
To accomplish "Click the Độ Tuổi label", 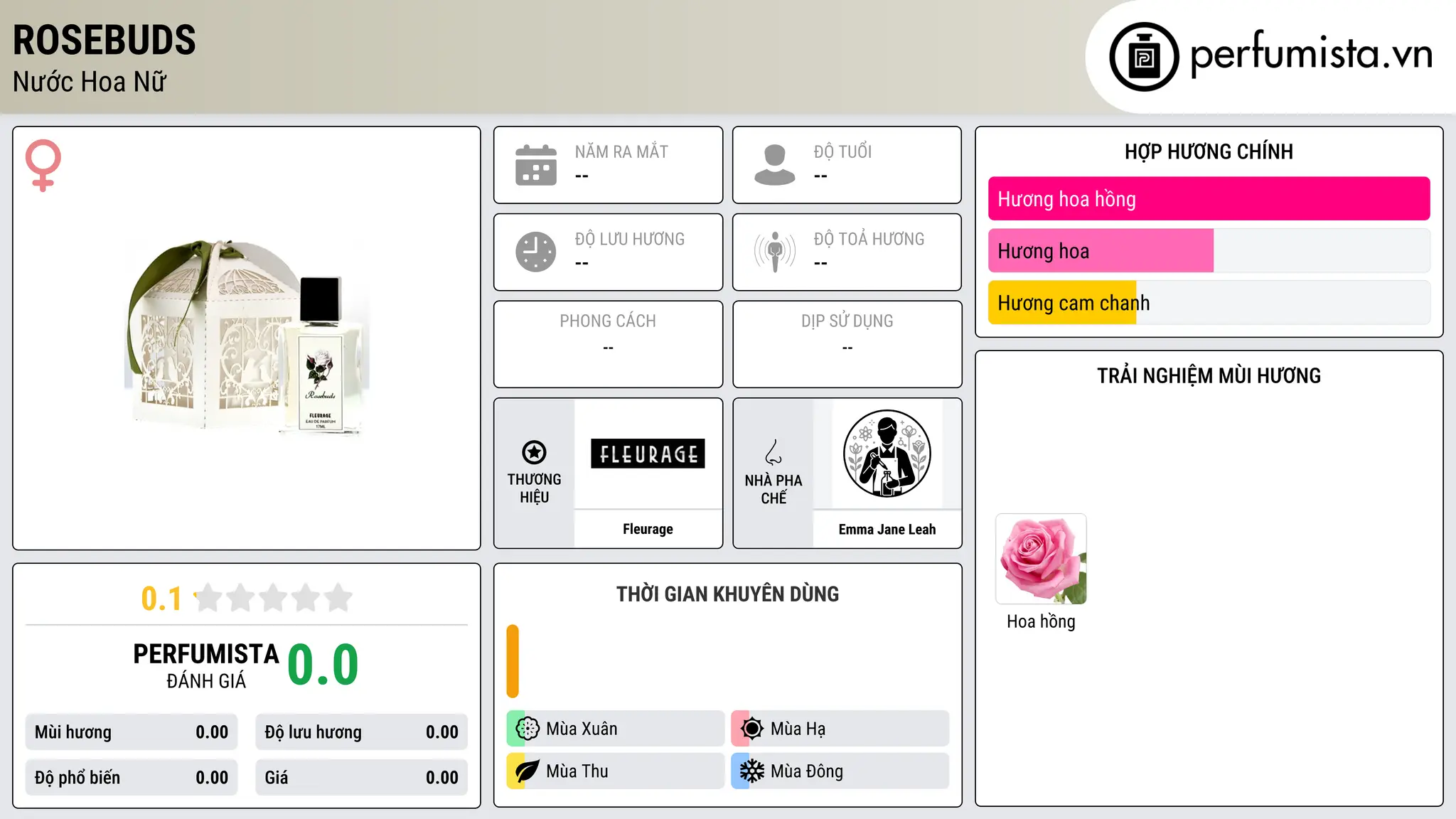I will point(842,151).
